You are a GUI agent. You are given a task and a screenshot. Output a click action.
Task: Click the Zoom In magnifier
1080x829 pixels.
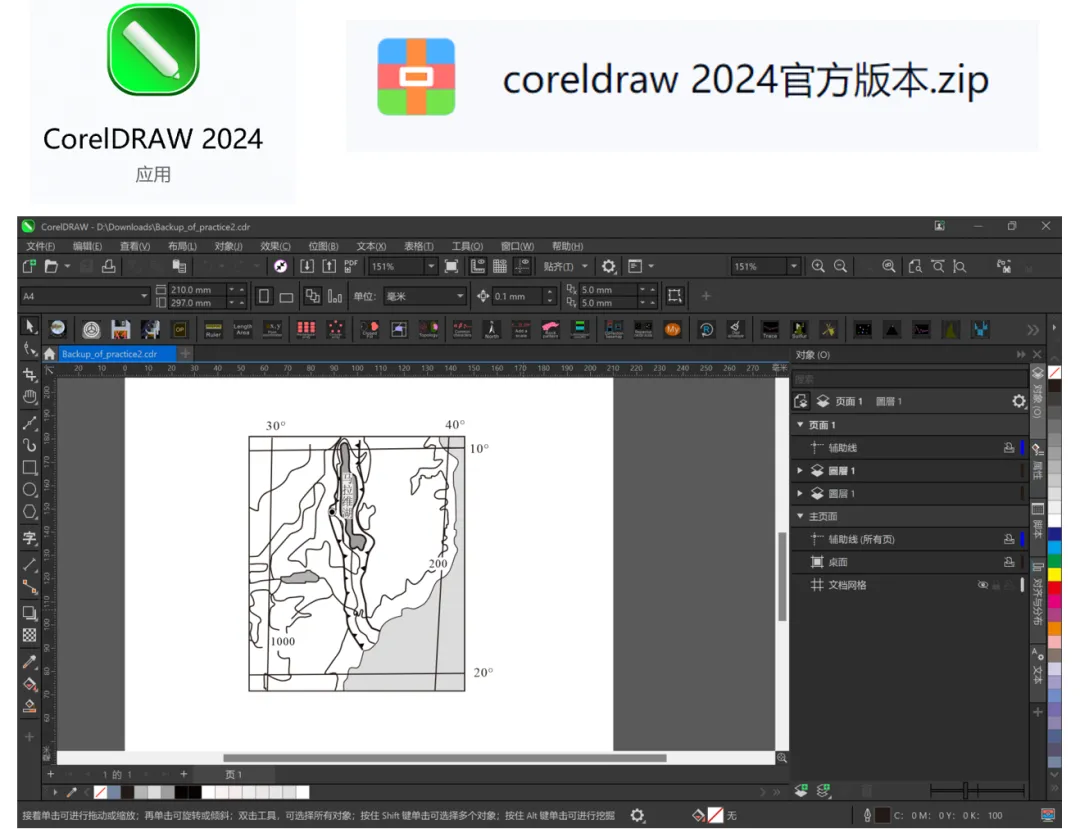pos(818,266)
